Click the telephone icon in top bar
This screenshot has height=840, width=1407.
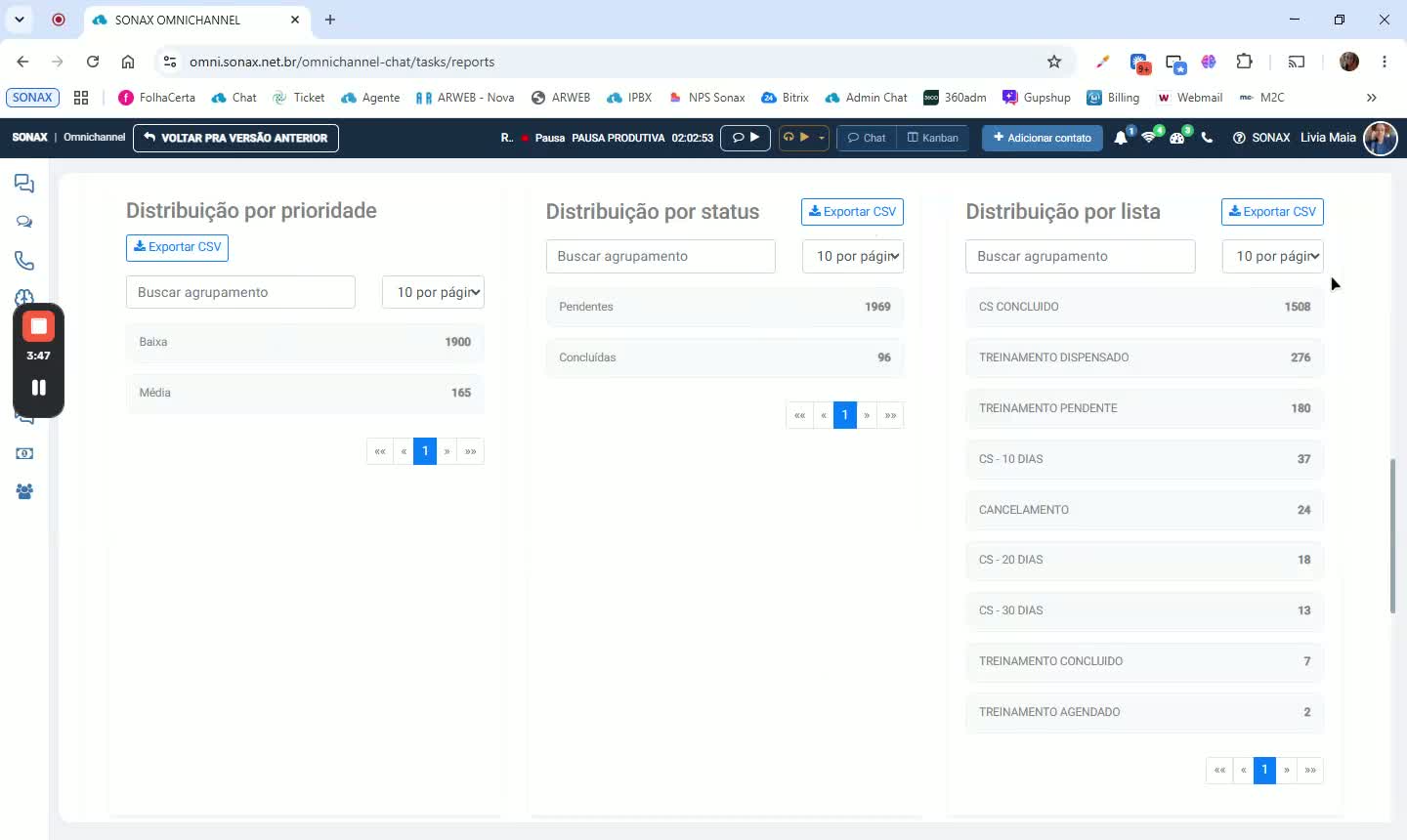(x=1207, y=138)
